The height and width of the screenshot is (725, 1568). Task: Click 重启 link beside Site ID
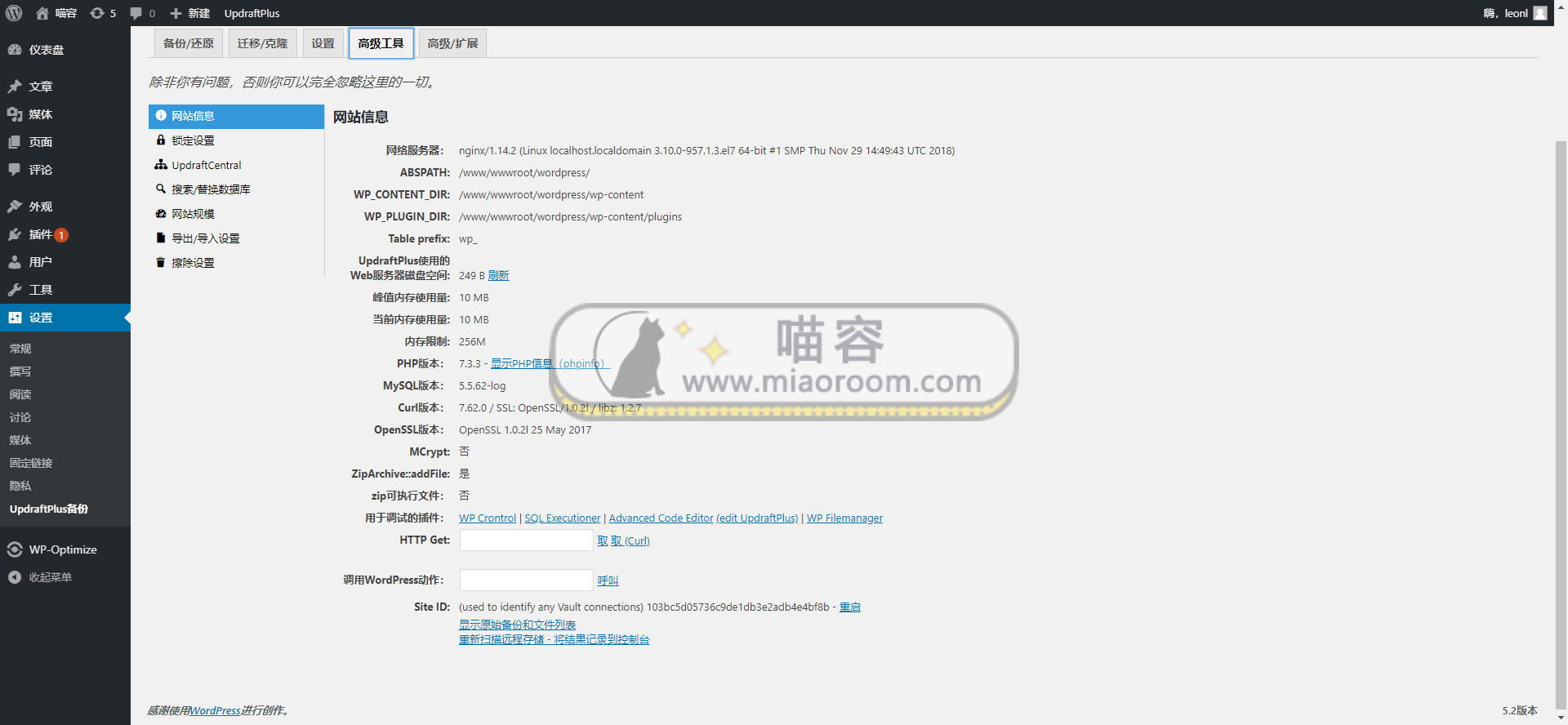coord(850,607)
